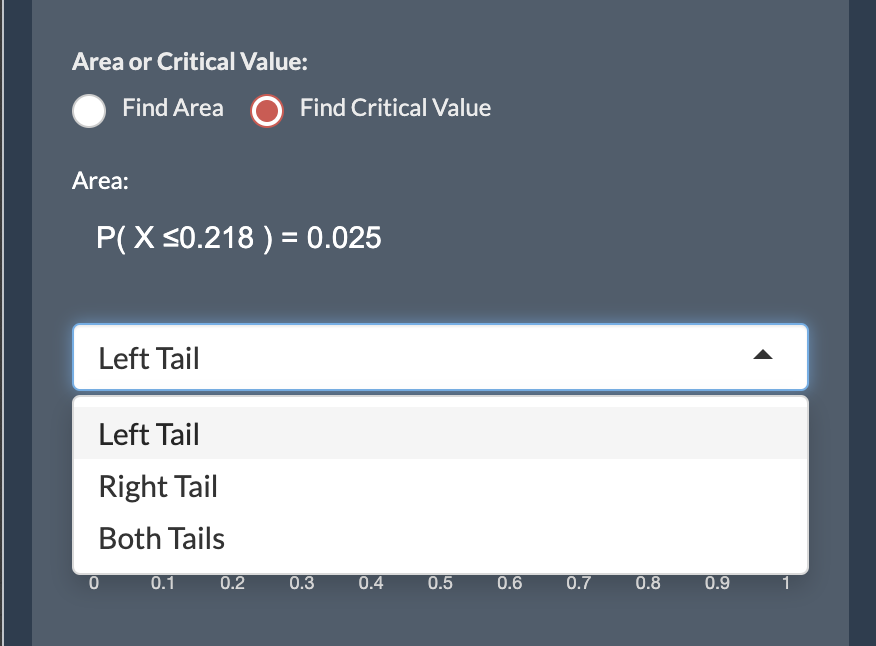
Task: Choose Both Tails from the open dropdown
Action: pos(161,538)
